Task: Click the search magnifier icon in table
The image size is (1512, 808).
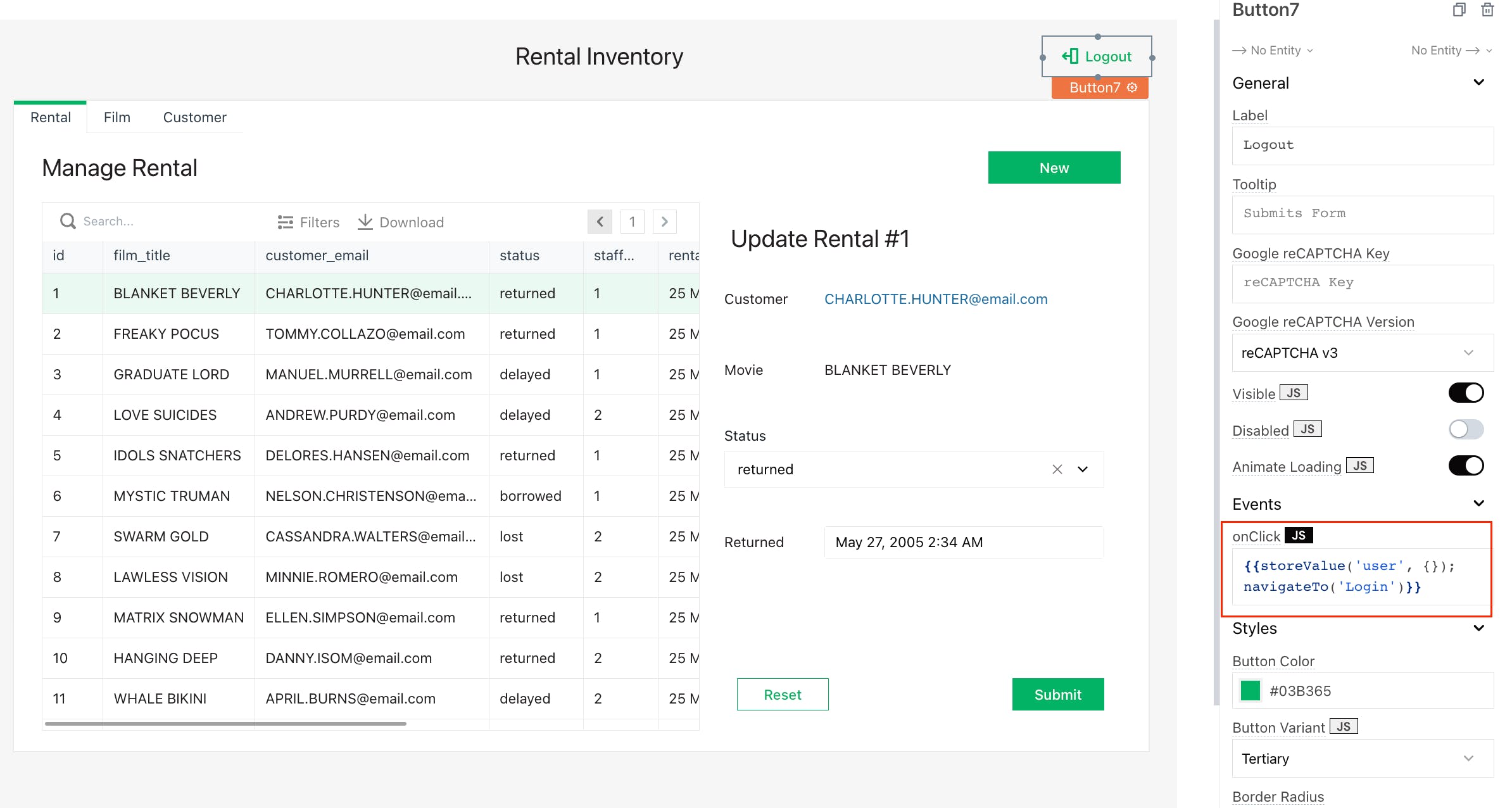Action: point(68,221)
